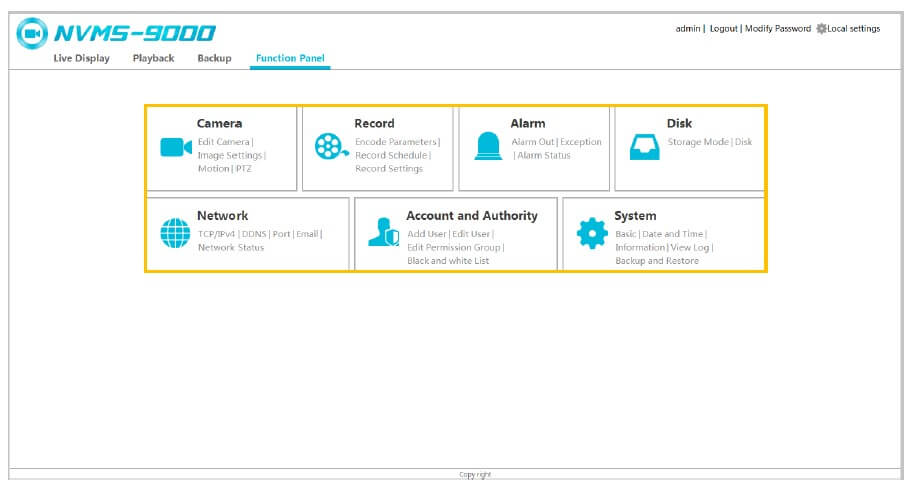Open Port settings link
This screenshot has height=487, width=915.
pyautogui.click(x=281, y=234)
